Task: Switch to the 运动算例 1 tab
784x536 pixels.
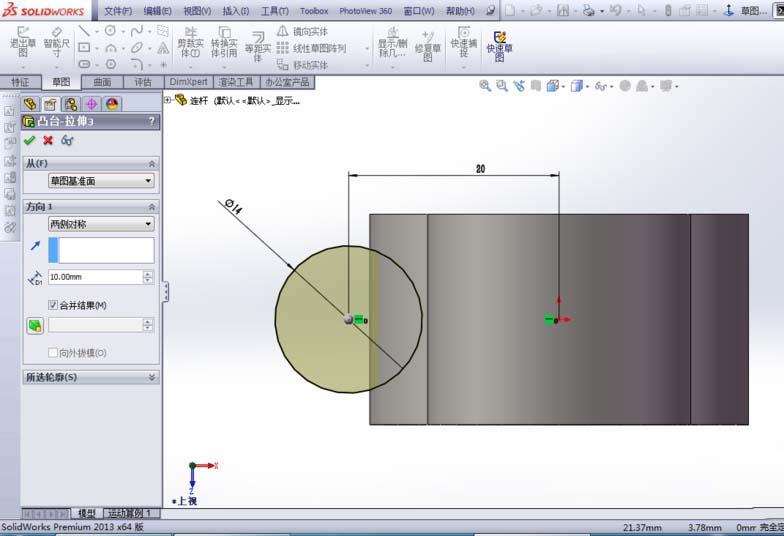Action: click(131, 513)
